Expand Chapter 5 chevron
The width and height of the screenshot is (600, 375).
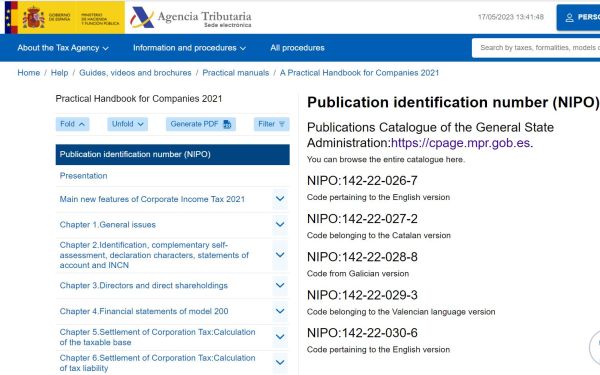[x=280, y=337]
